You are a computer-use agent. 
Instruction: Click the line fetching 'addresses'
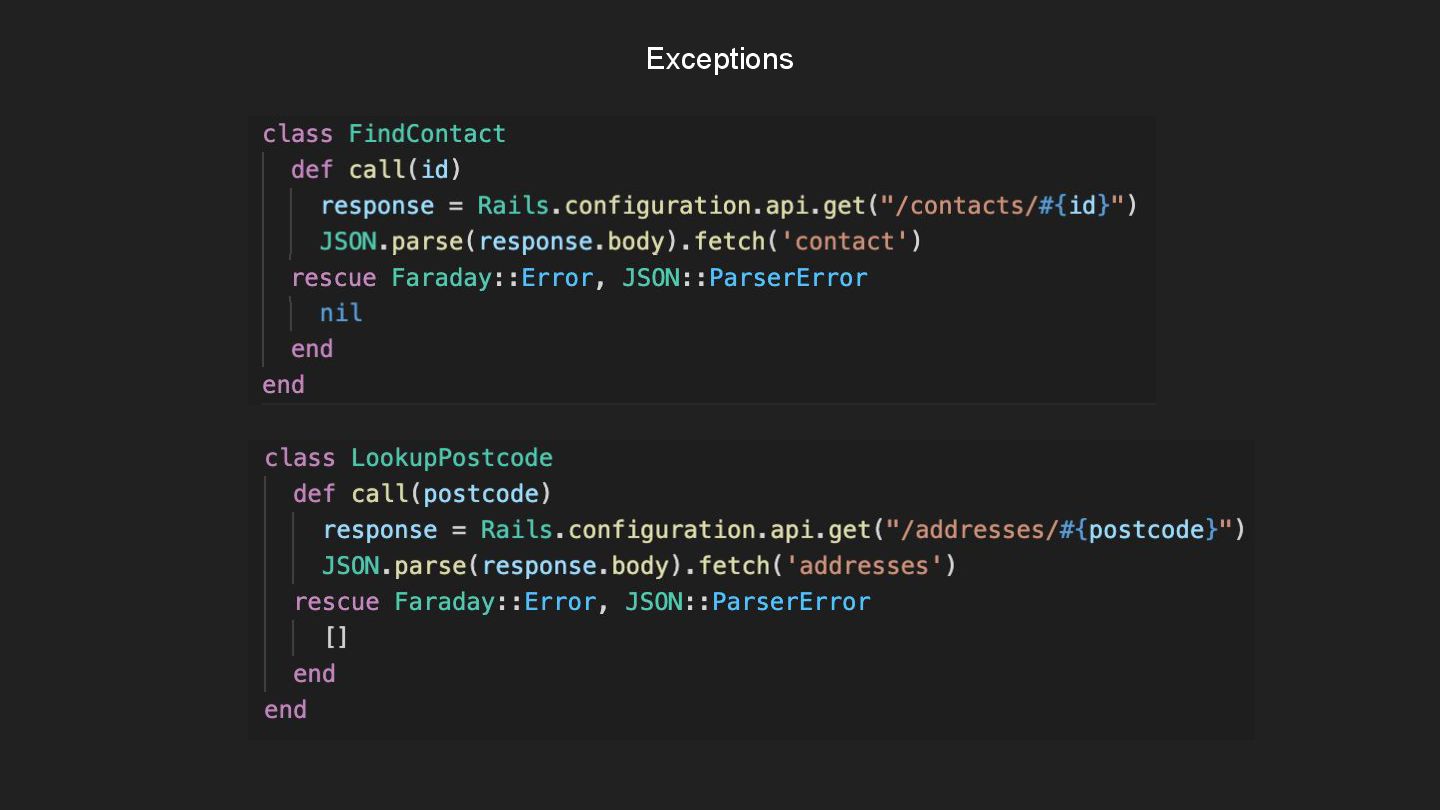pyautogui.click(x=639, y=566)
